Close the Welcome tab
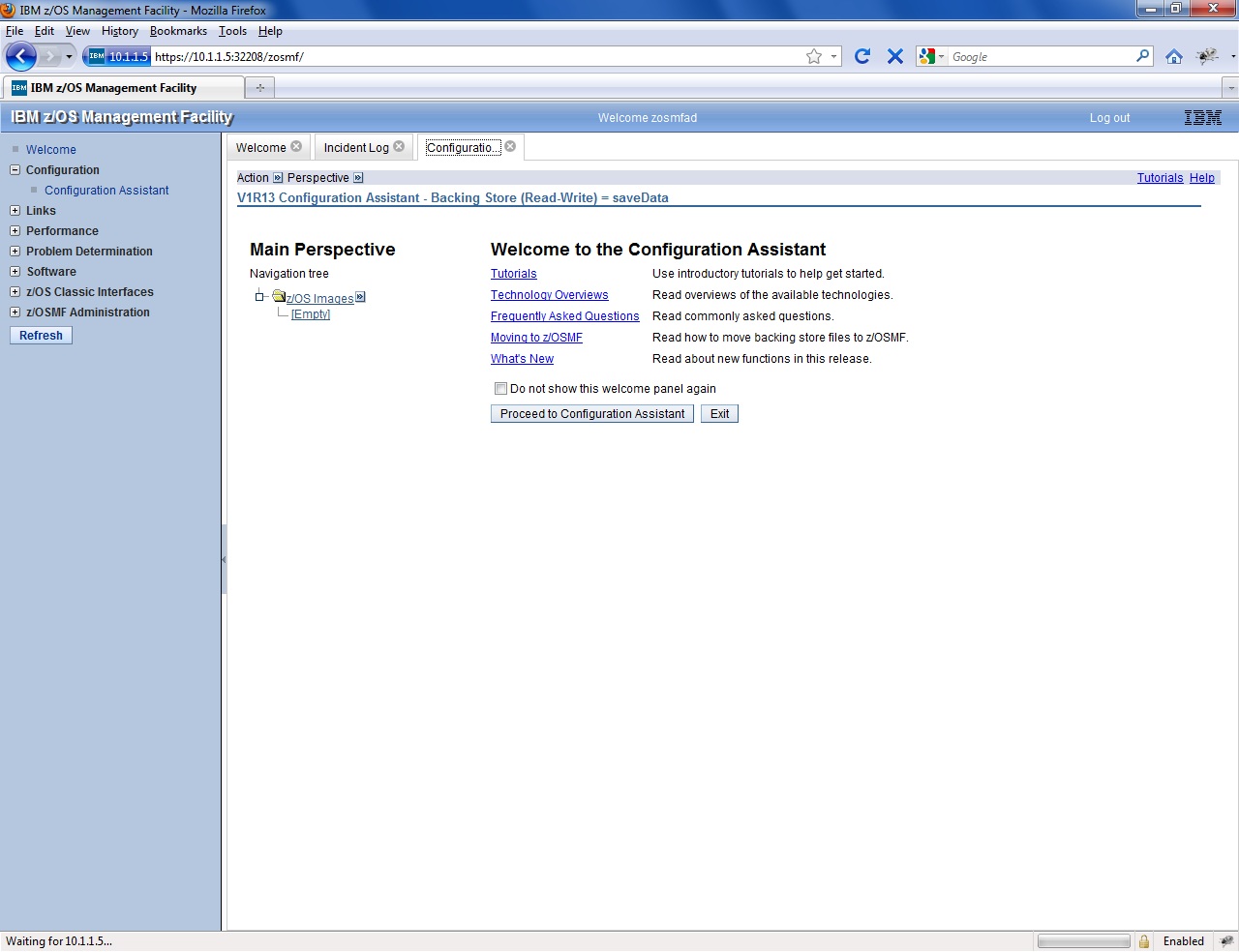Screen dimensions: 1239x952 (296, 147)
